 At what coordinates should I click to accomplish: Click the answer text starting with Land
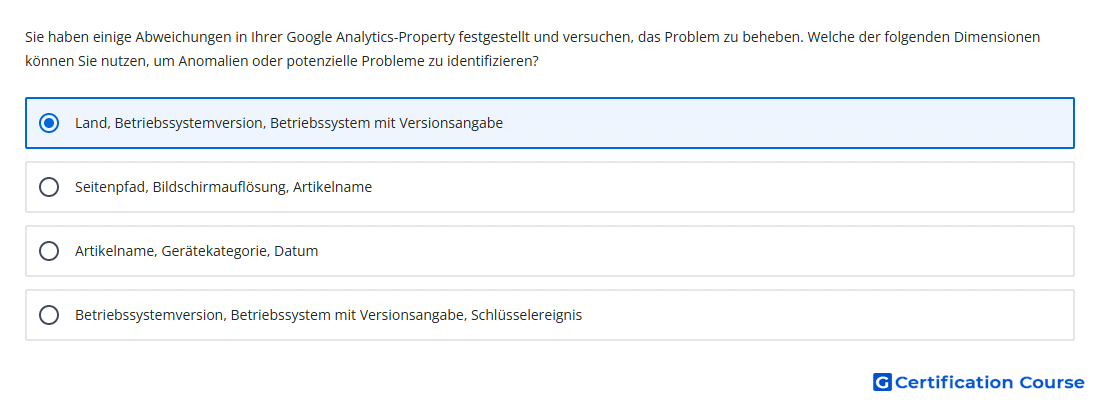tap(289, 123)
